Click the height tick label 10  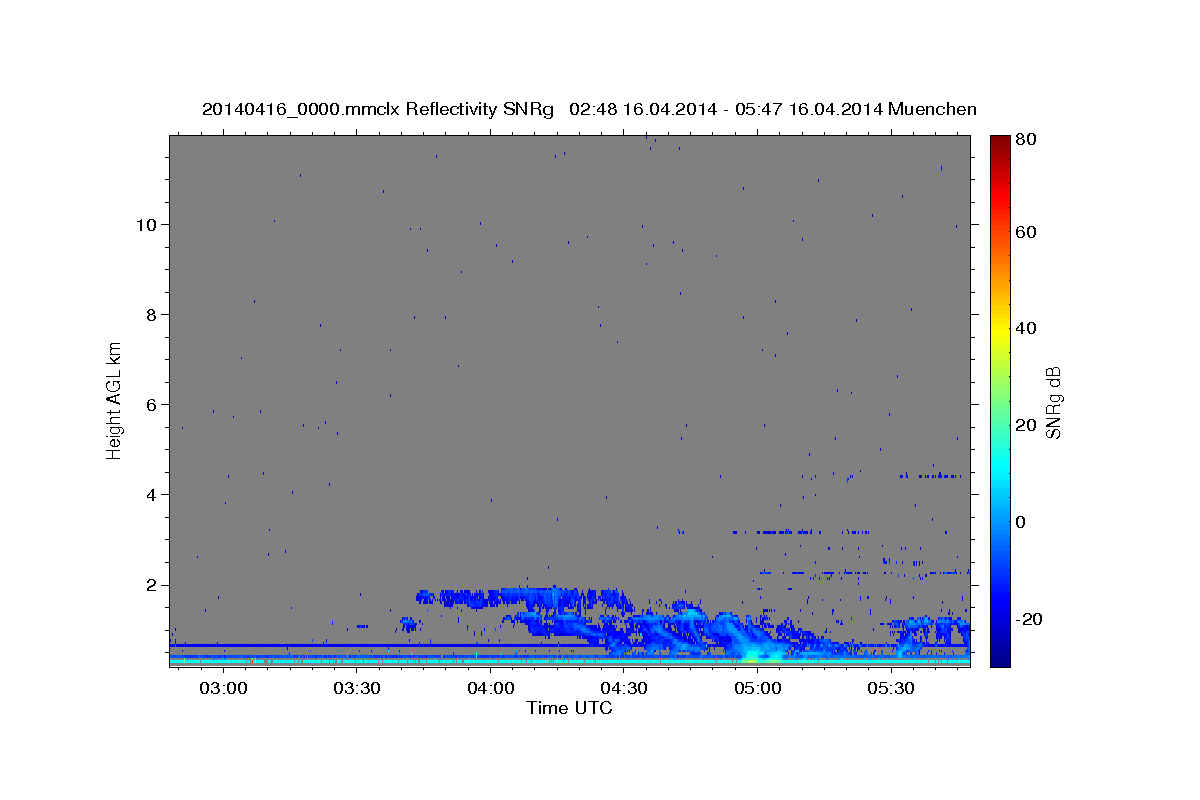[x=148, y=224]
